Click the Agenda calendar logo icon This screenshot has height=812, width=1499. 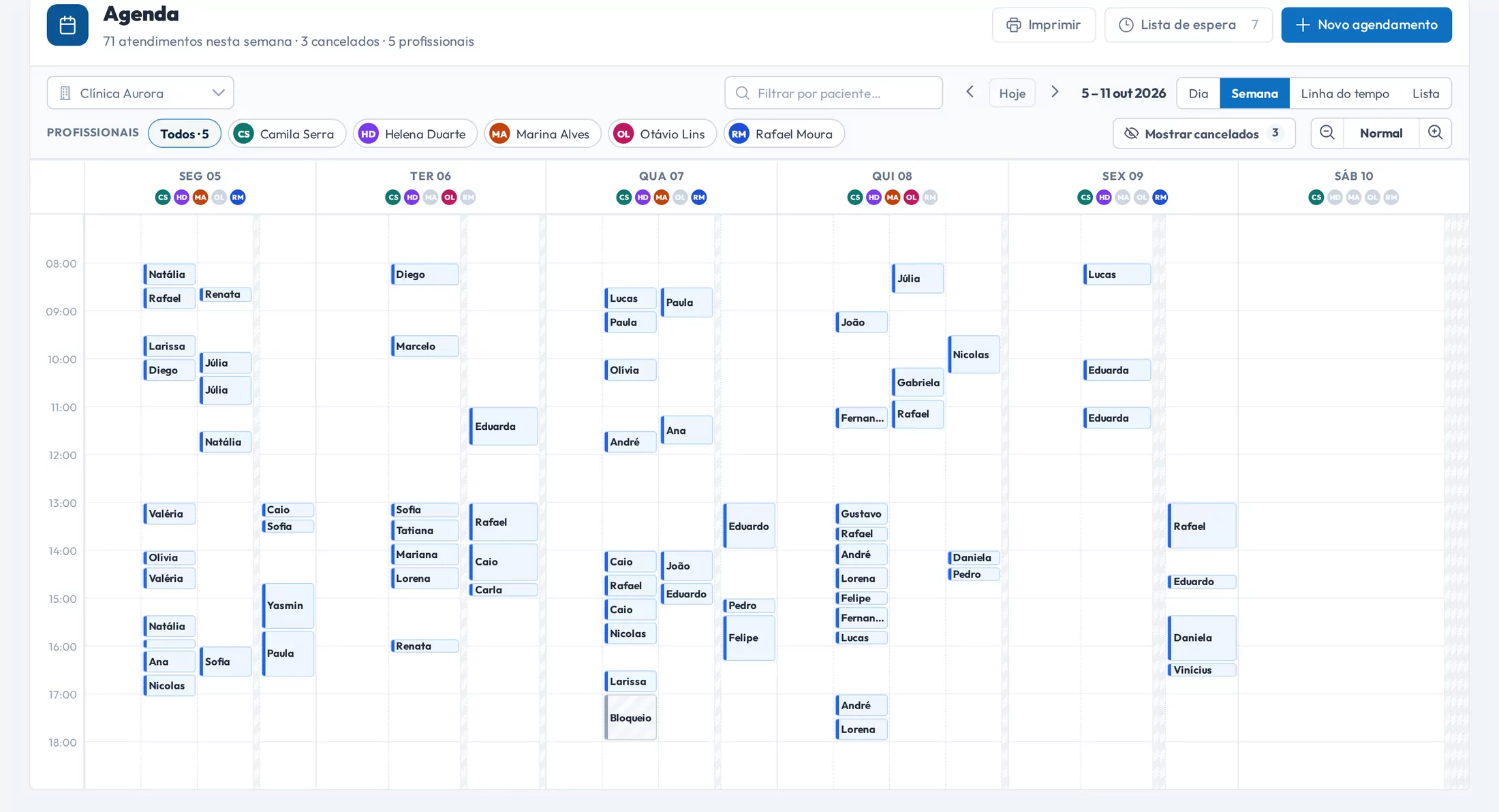coord(67,25)
